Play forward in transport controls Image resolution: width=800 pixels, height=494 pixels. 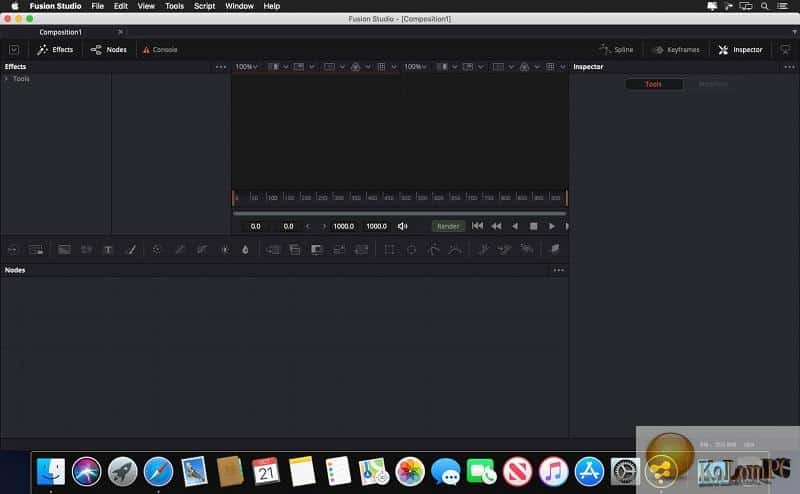[x=552, y=226]
